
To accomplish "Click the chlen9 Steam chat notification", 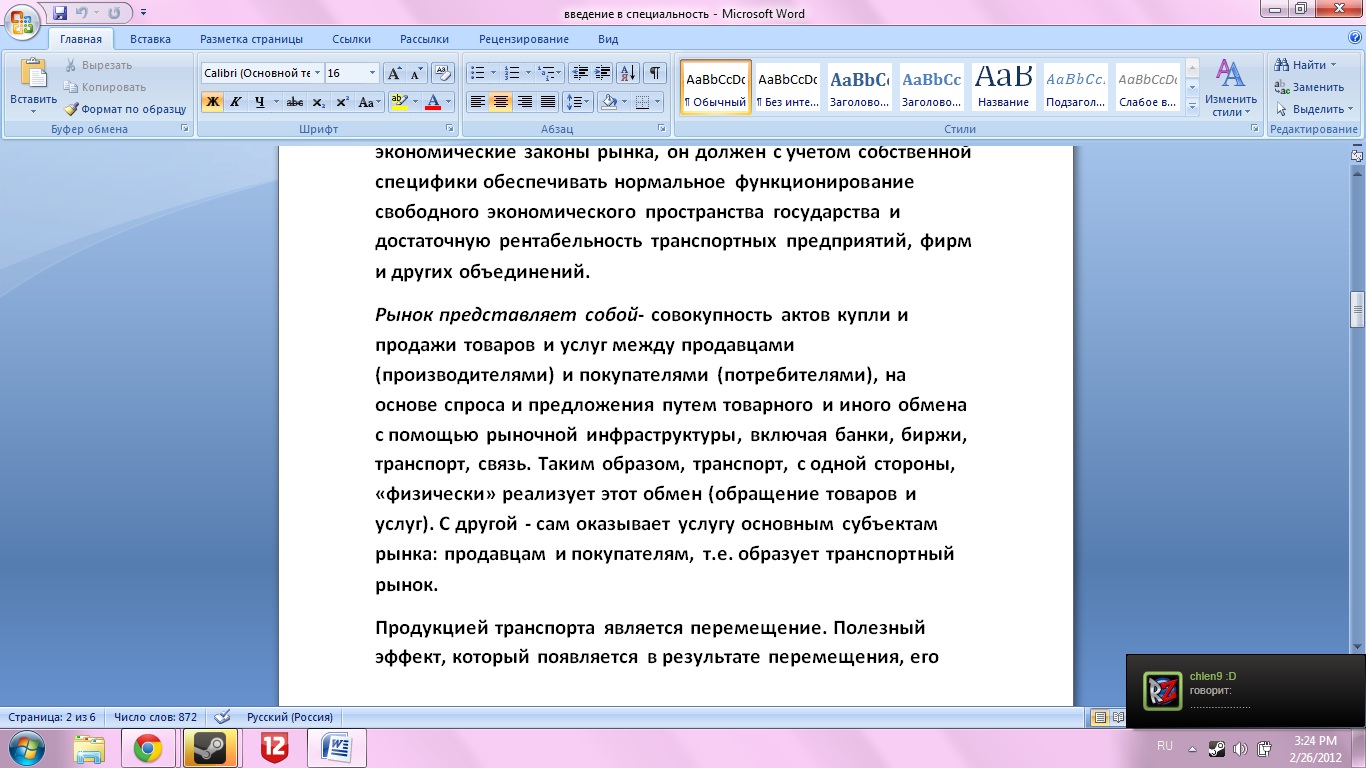I will [x=1245, y=691].
